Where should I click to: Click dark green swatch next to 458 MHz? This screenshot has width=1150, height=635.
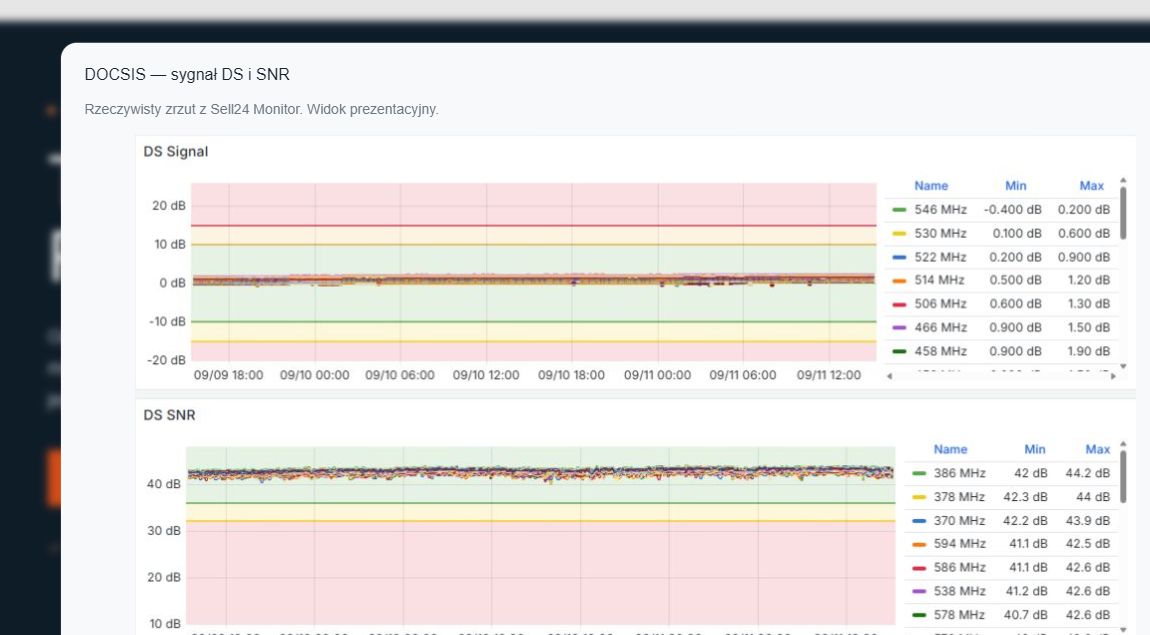[899, 350]
